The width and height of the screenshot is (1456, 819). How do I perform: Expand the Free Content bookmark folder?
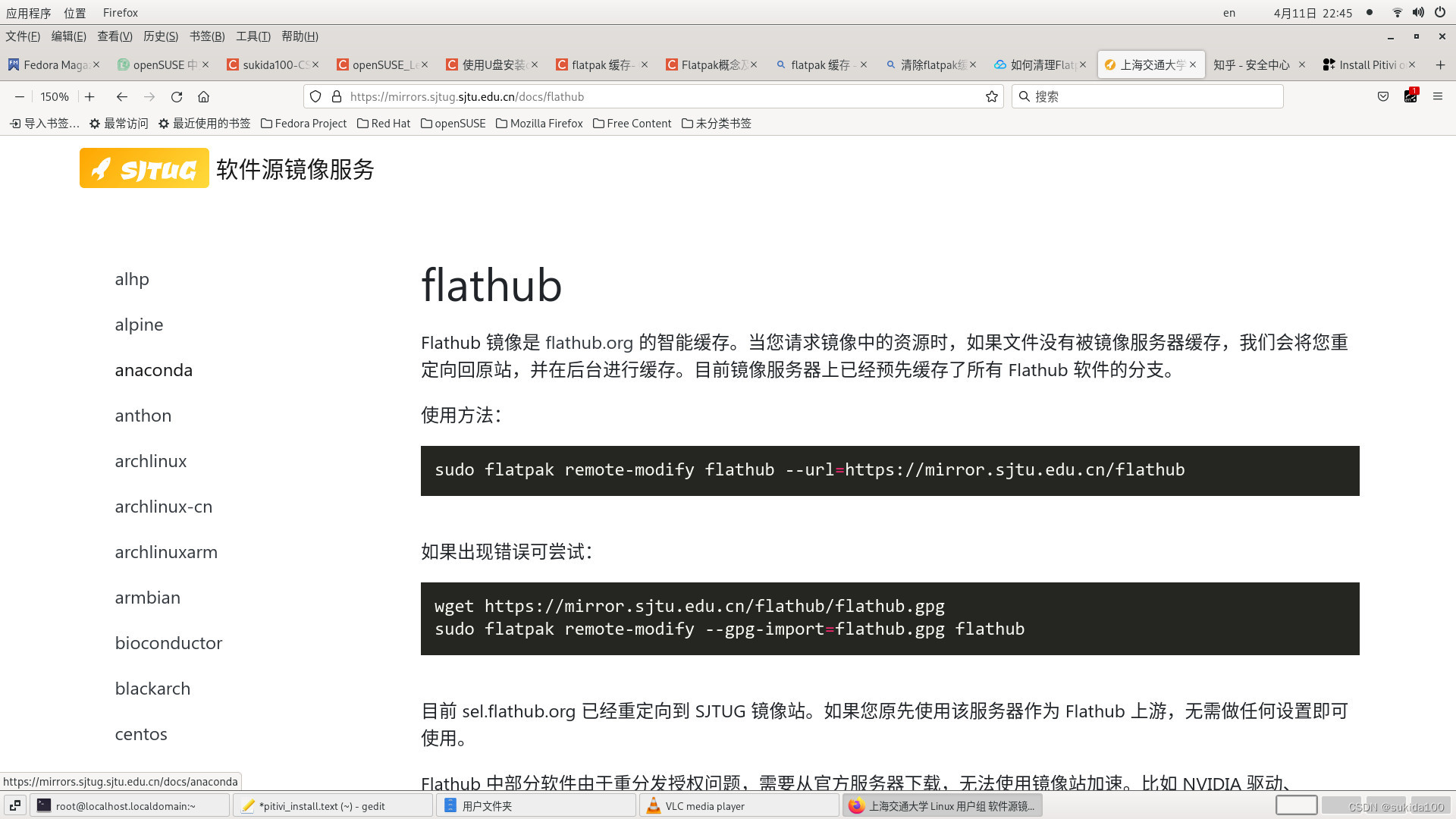[x=632, y=123]
